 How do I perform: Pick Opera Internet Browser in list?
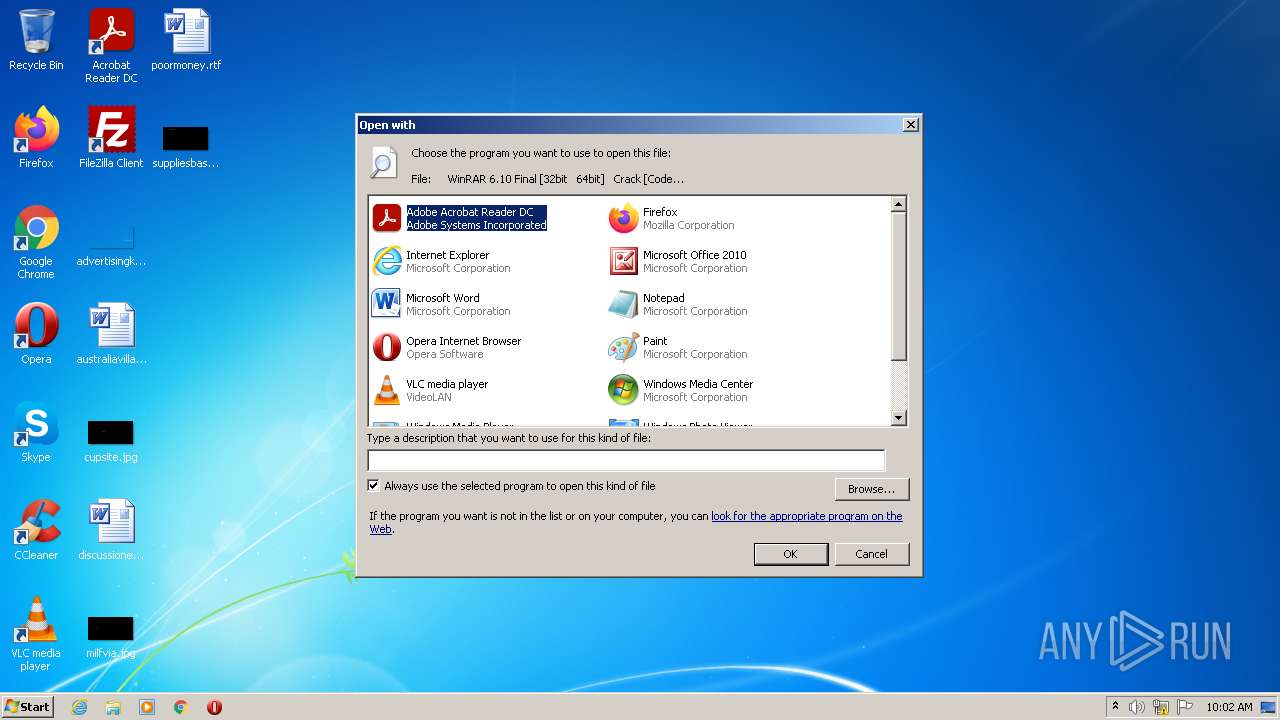click(x=447, y=347)
